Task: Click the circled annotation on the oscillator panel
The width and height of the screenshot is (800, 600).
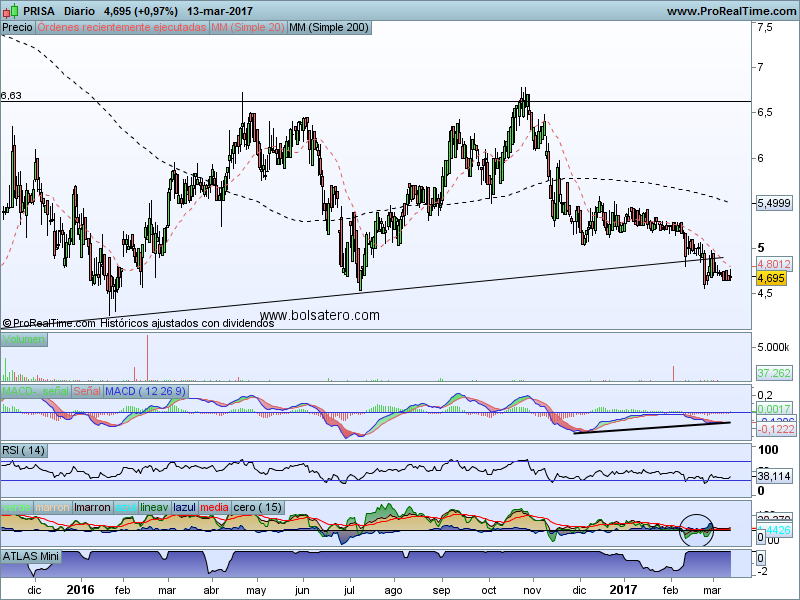Action: 698,529
